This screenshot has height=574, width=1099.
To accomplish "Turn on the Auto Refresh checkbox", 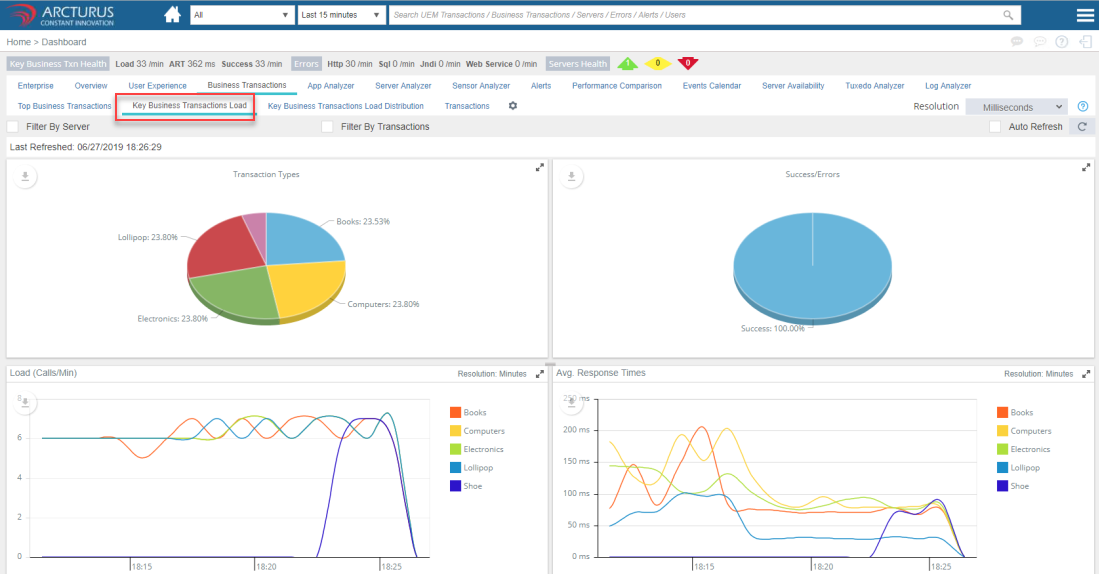I will pos(995,127).
